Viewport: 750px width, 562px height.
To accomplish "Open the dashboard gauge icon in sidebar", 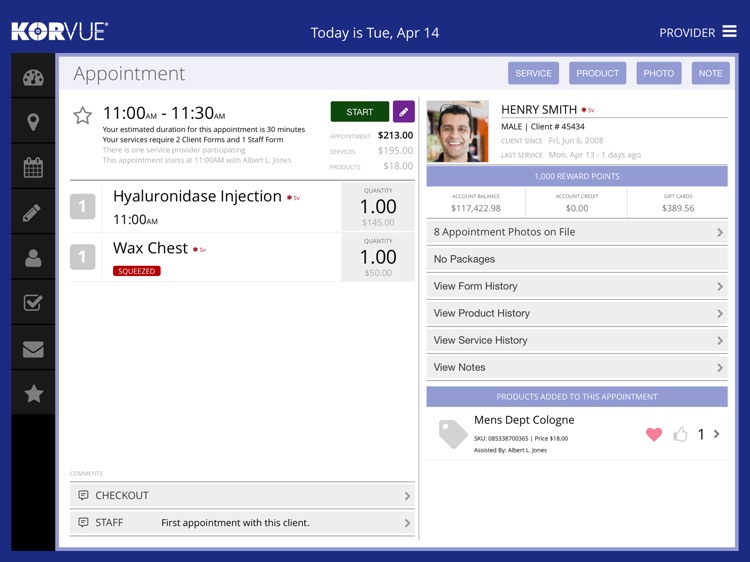I will coord(33,77).
